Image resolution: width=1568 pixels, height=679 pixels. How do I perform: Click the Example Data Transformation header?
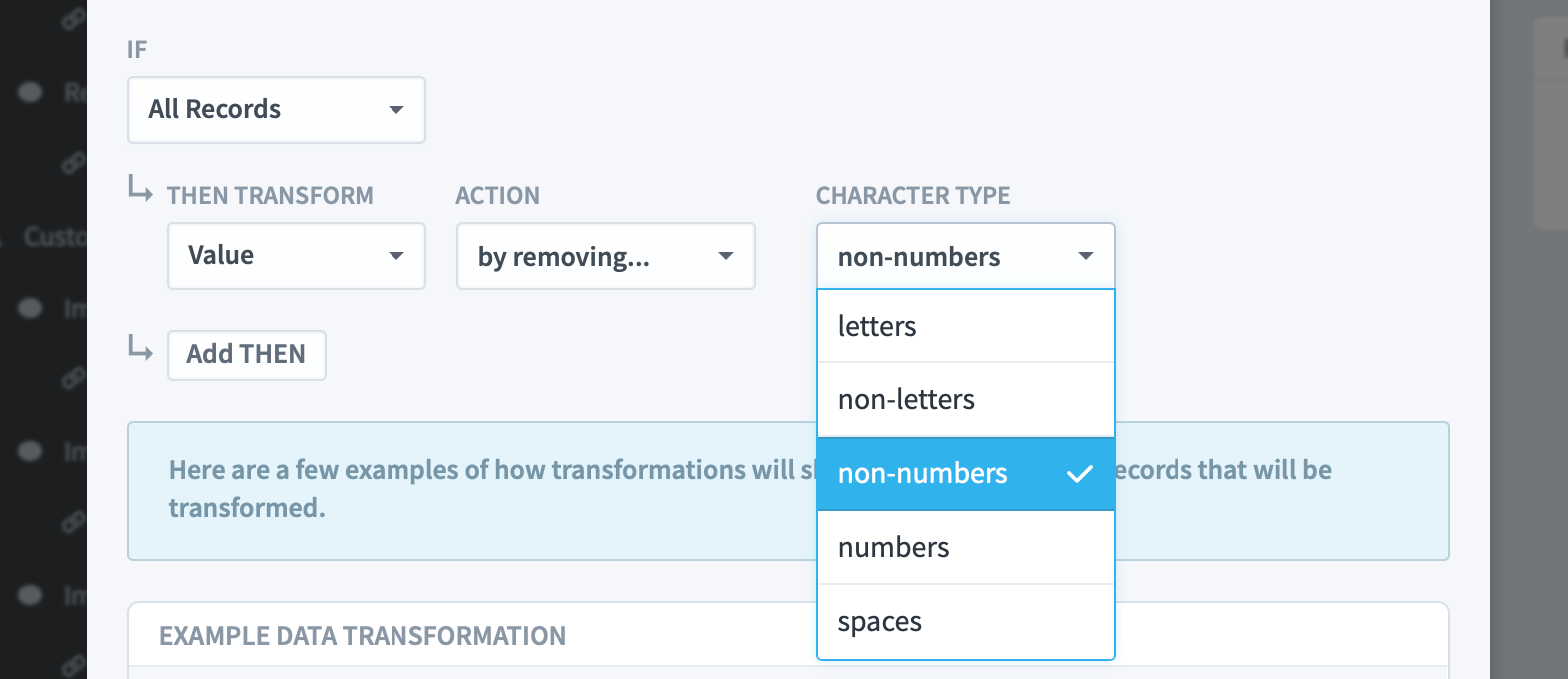coord(363,636)
